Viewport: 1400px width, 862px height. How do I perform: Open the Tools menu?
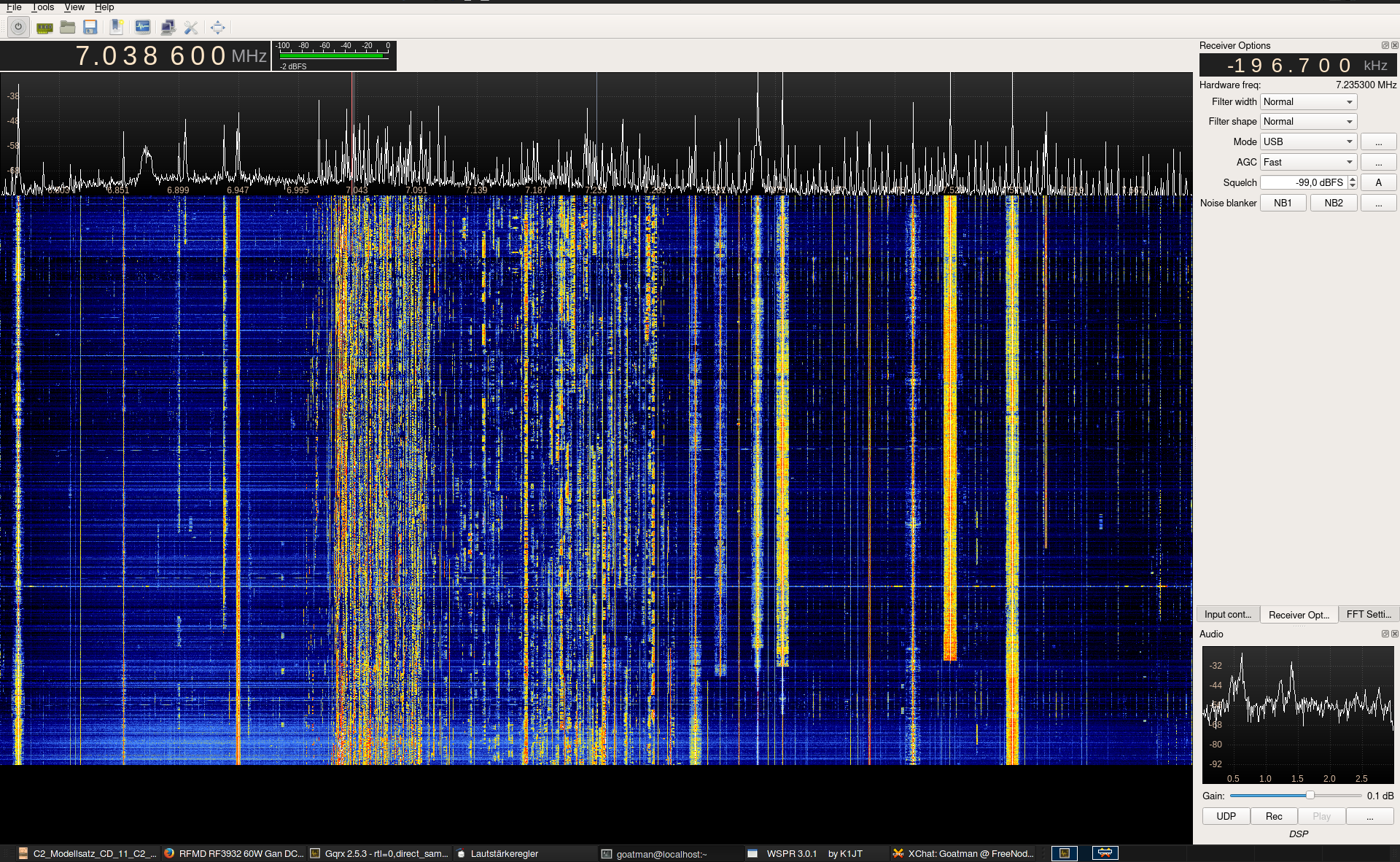43,7
